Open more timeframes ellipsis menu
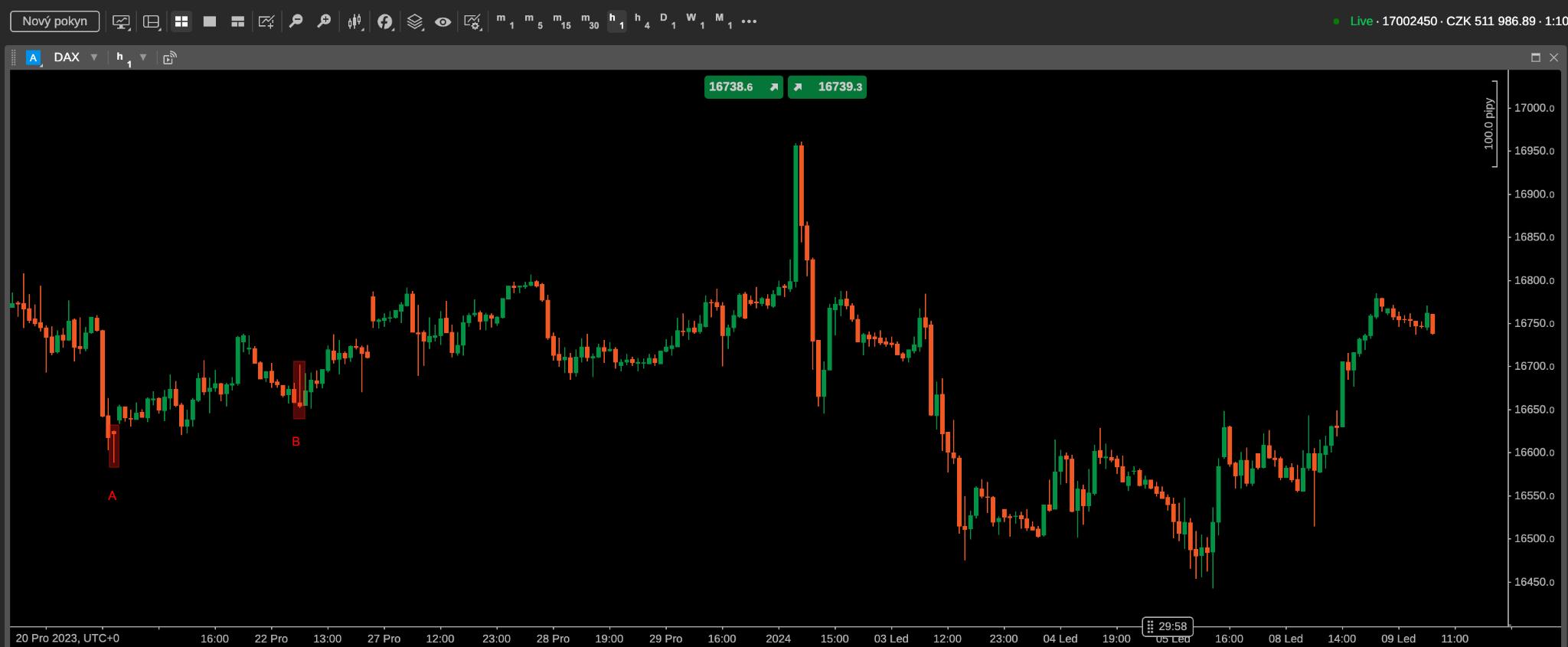1568x647 pixels. pos(750,21)
